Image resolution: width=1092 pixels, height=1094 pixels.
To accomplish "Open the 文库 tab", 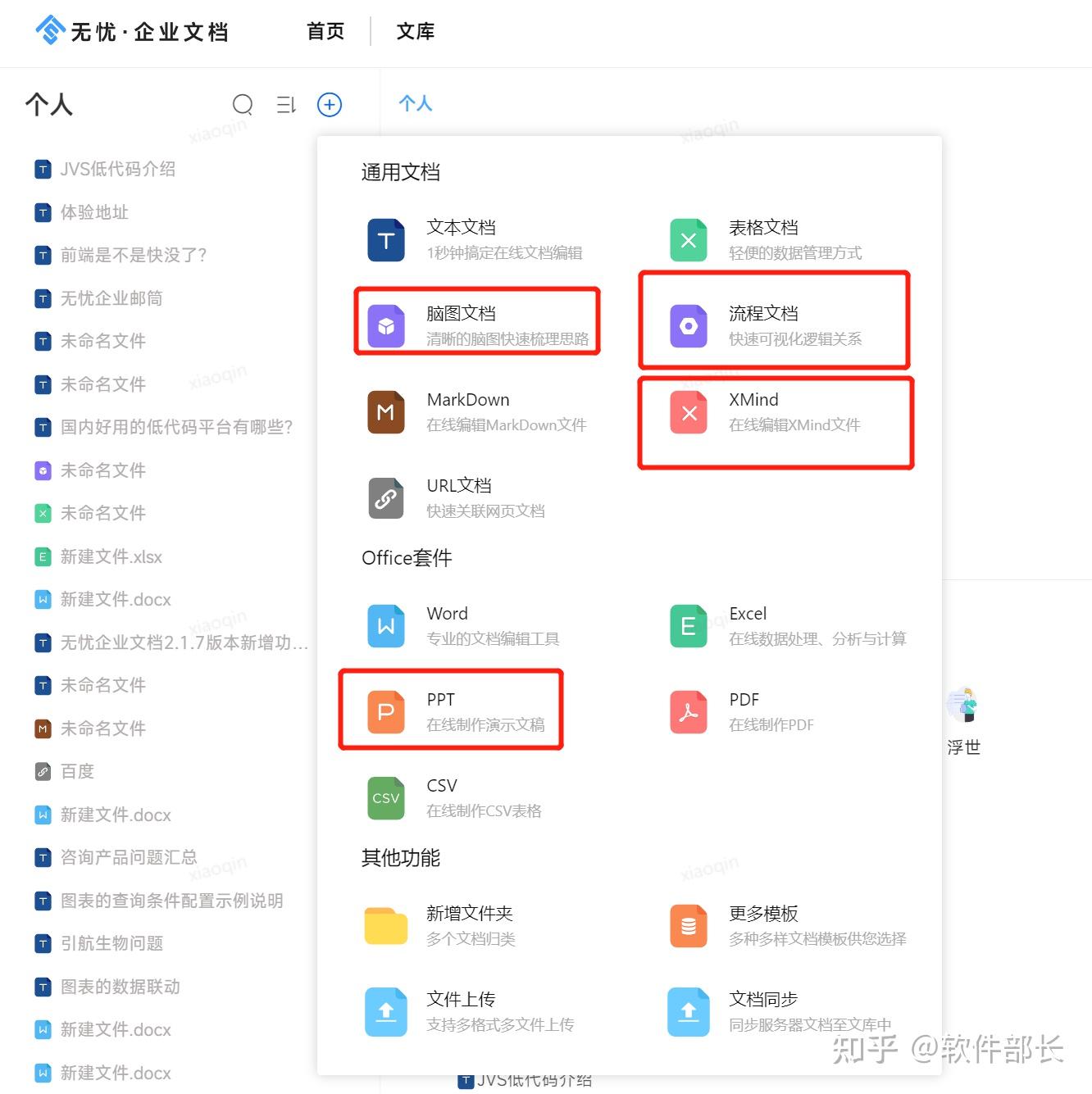I will click(416, 31).
